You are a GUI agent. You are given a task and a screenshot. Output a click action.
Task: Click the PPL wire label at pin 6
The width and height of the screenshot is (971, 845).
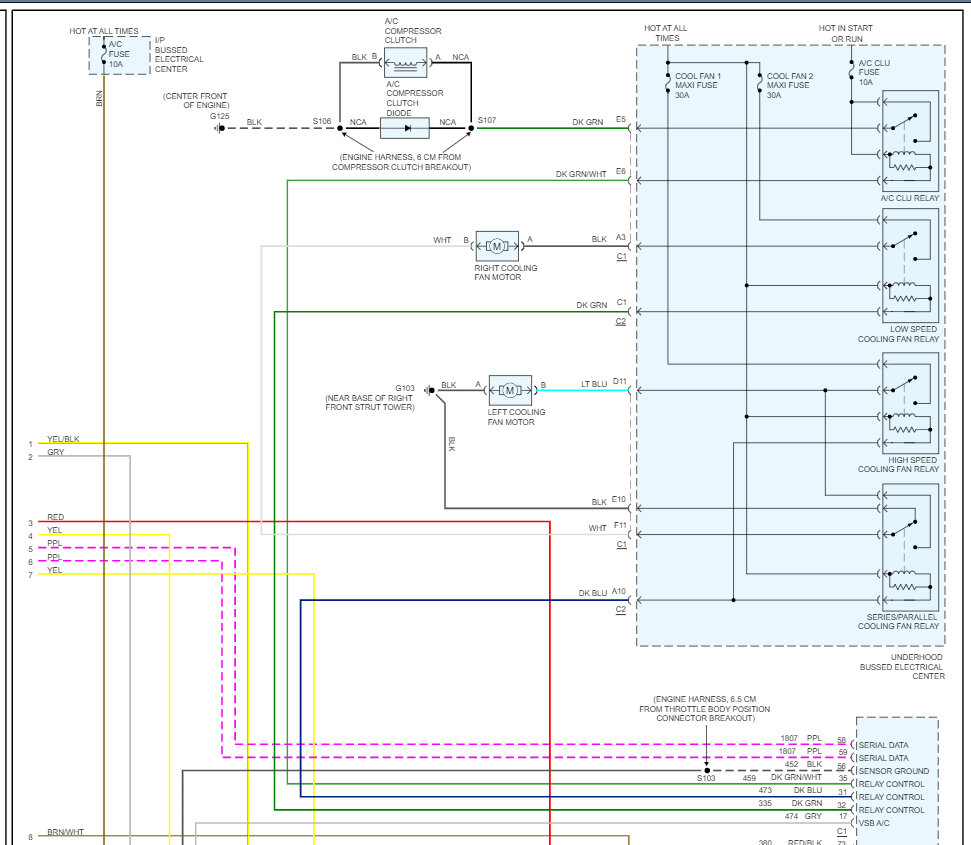coord(54,557)
